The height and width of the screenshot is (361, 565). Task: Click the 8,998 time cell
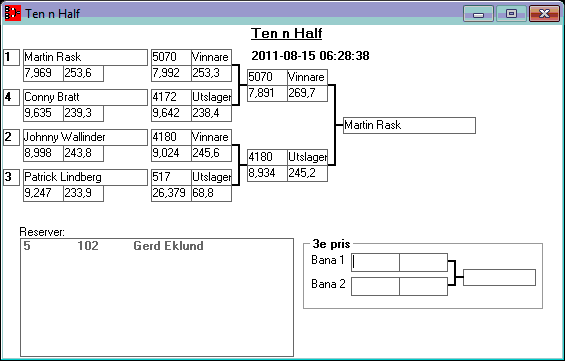[43, 153]
